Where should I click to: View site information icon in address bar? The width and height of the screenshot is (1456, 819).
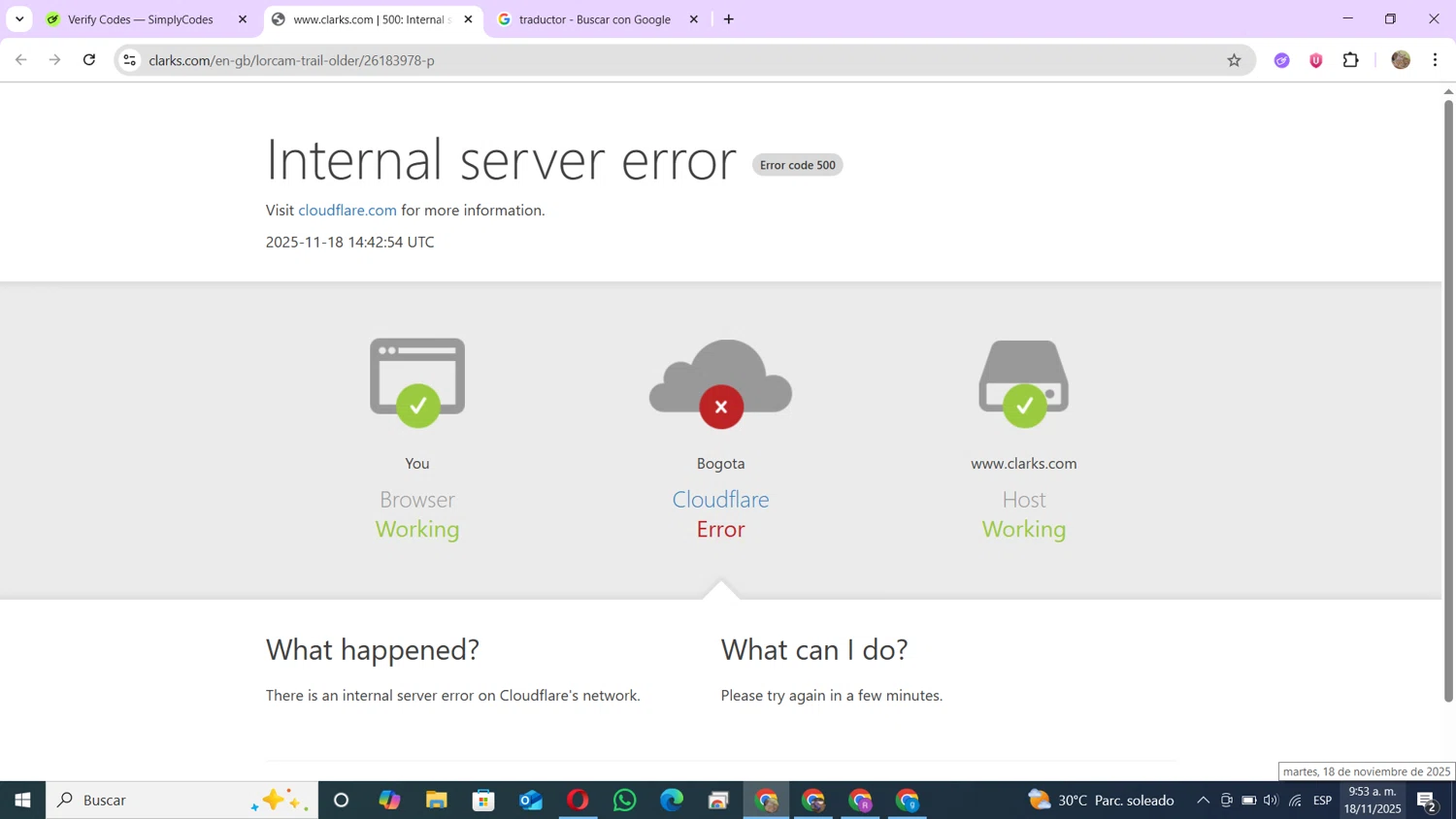tap(129, 60)
